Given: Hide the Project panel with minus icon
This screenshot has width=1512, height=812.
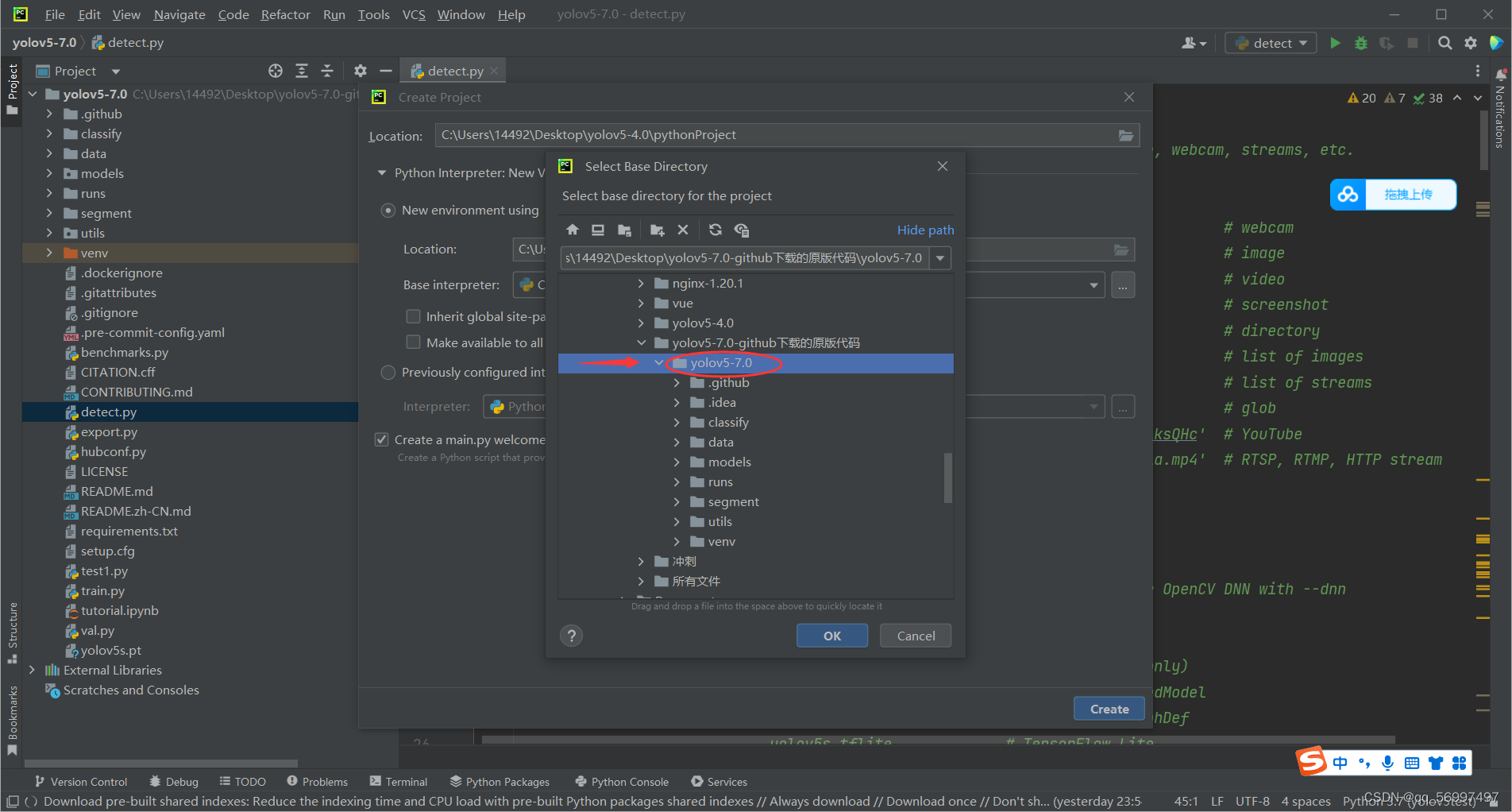Looking at the screenshot, I should [x=386, y=71].
